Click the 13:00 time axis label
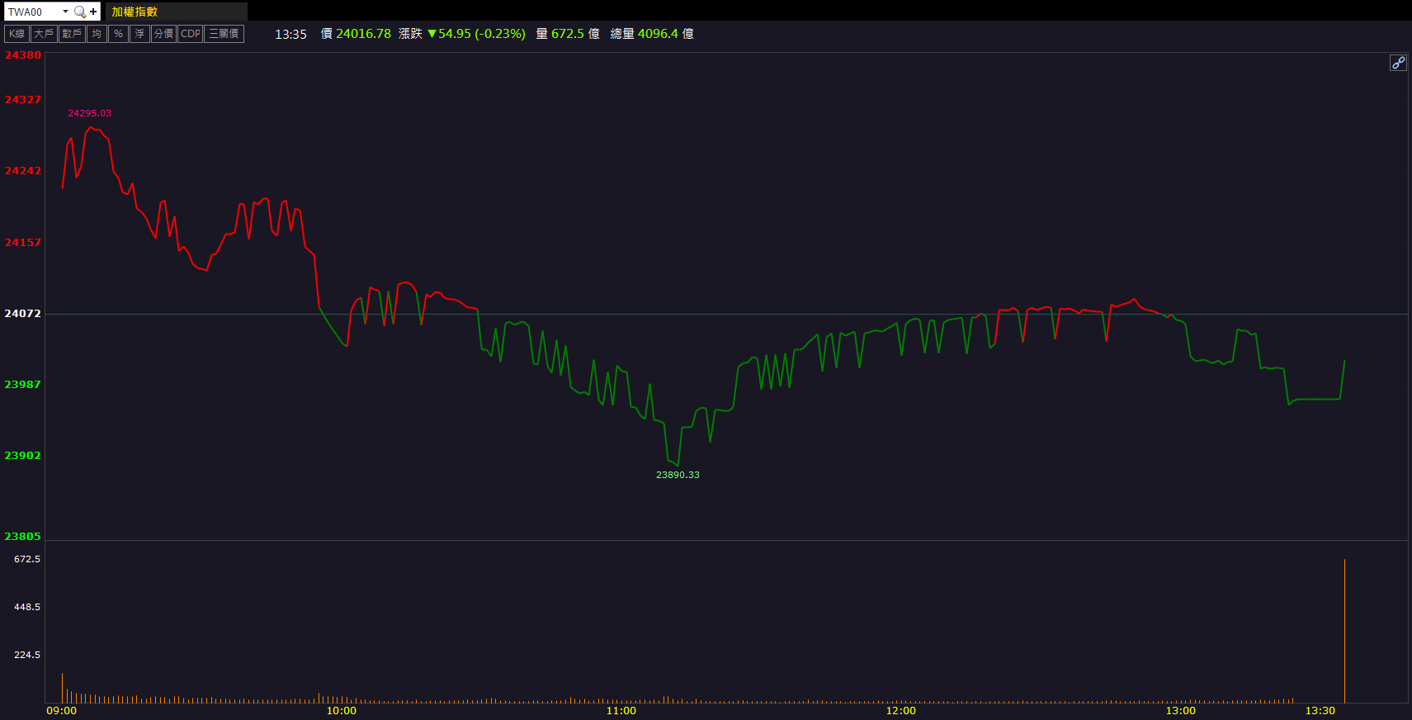Viewport: 1412px width, 720px height. 1180,711
